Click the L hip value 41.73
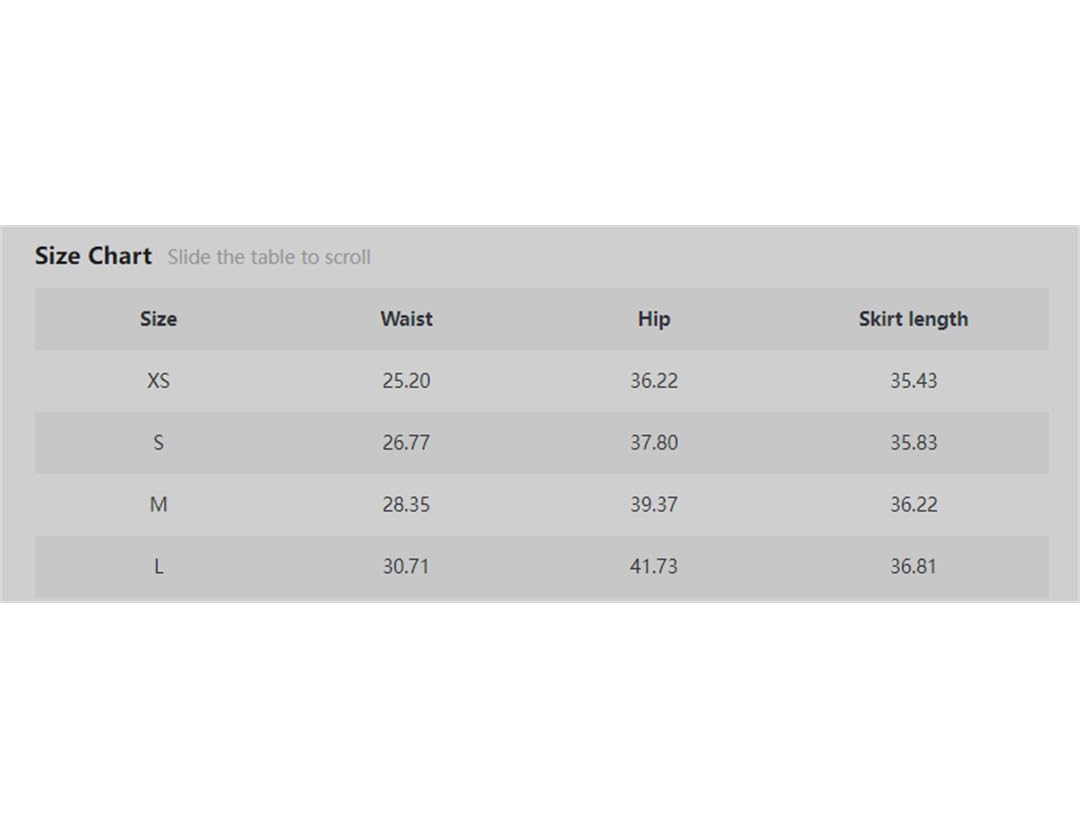Screen dimensions: 1080x828 654,566
